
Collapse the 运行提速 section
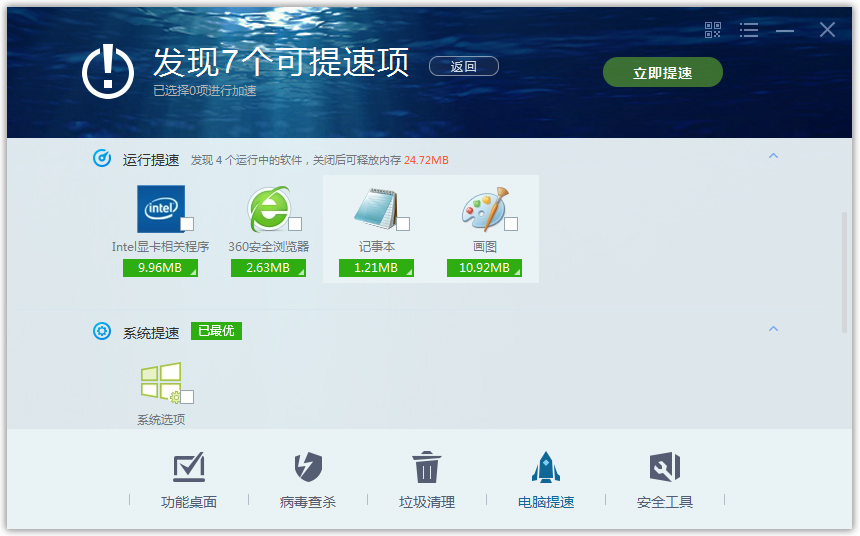coord(773,156)
